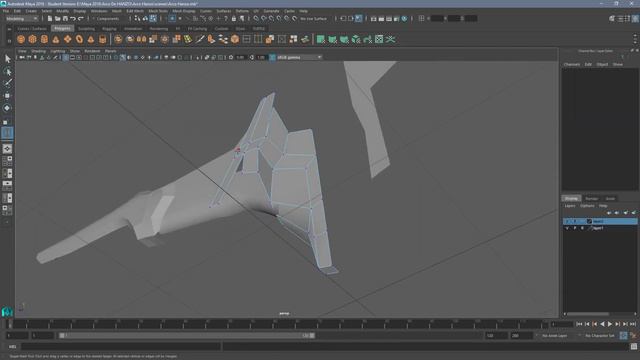640x360 pixels.
Task: Select the Paint Selection tool in toolbox
Action: (x=7, y=83)
